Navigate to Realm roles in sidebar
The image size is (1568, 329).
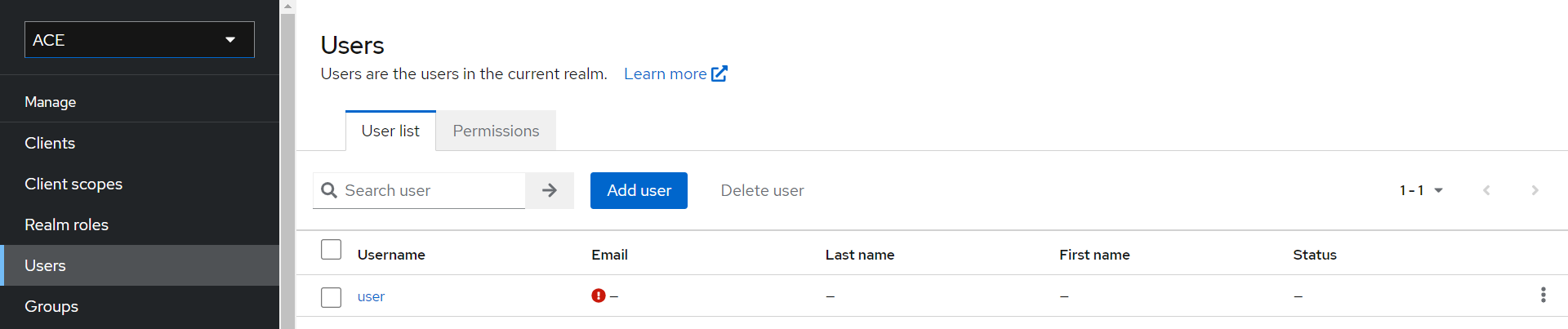click(x=66, y=225)
